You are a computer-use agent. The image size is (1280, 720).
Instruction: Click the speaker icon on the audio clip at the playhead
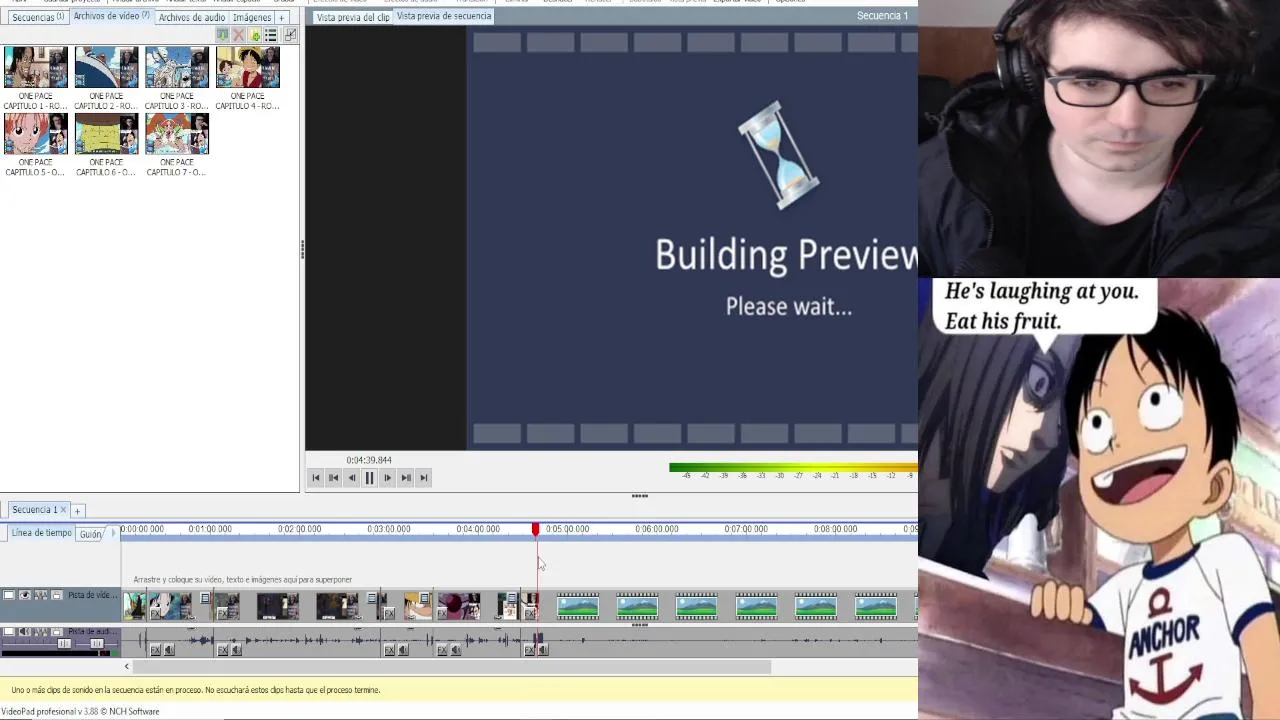click(x=543, y=650)
